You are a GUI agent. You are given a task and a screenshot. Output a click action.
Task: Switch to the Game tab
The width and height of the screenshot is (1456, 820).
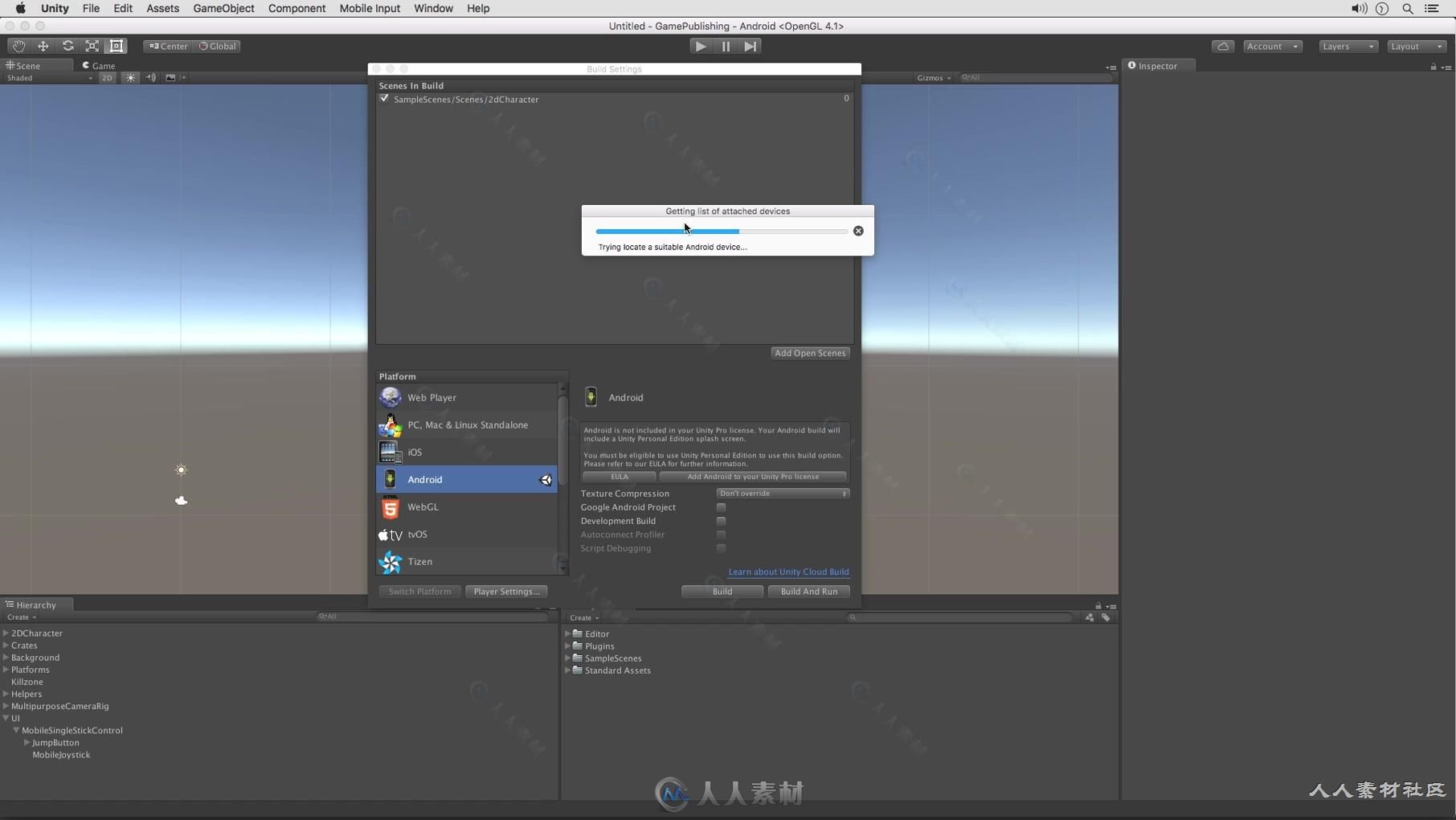(x=99, y=66)
